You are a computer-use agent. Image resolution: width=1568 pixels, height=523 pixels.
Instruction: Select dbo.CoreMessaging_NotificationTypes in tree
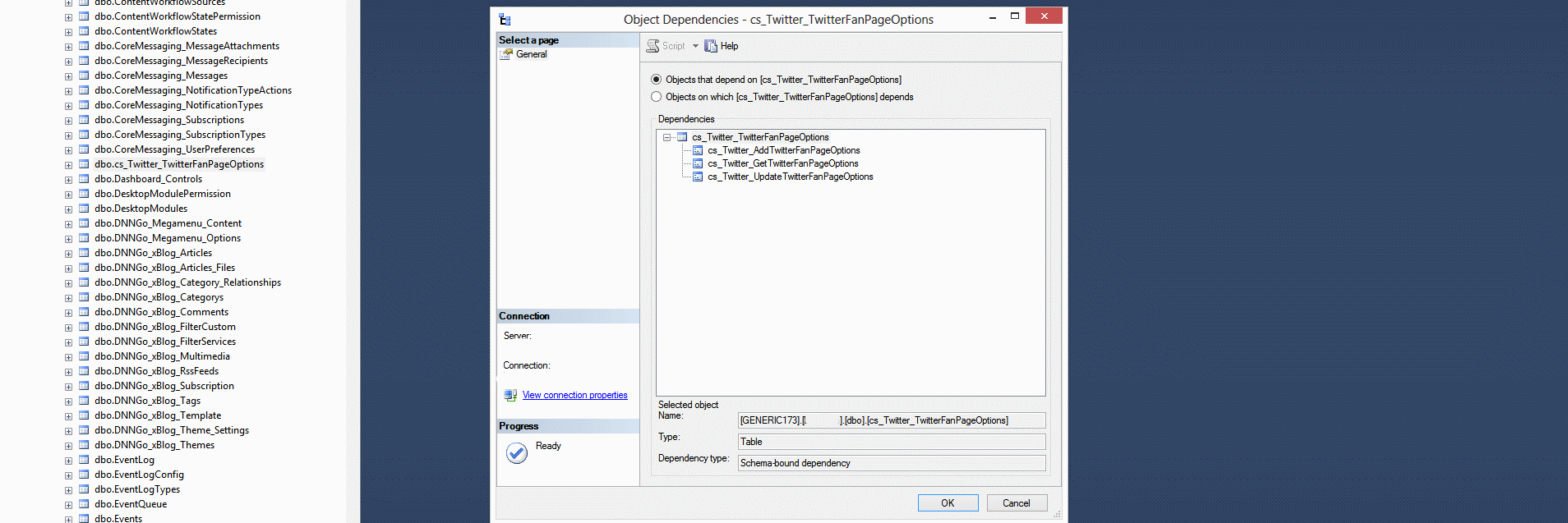(x=178, y=105)
